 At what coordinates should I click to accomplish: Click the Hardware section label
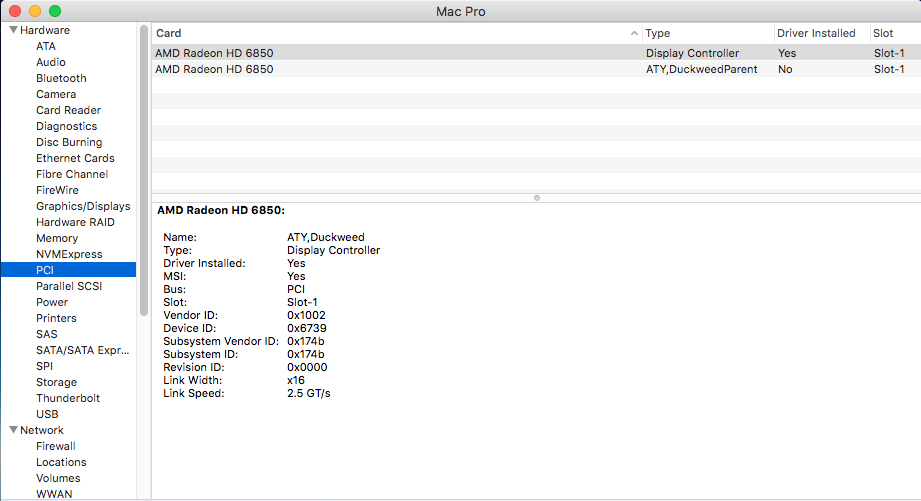tap(45, 30)
